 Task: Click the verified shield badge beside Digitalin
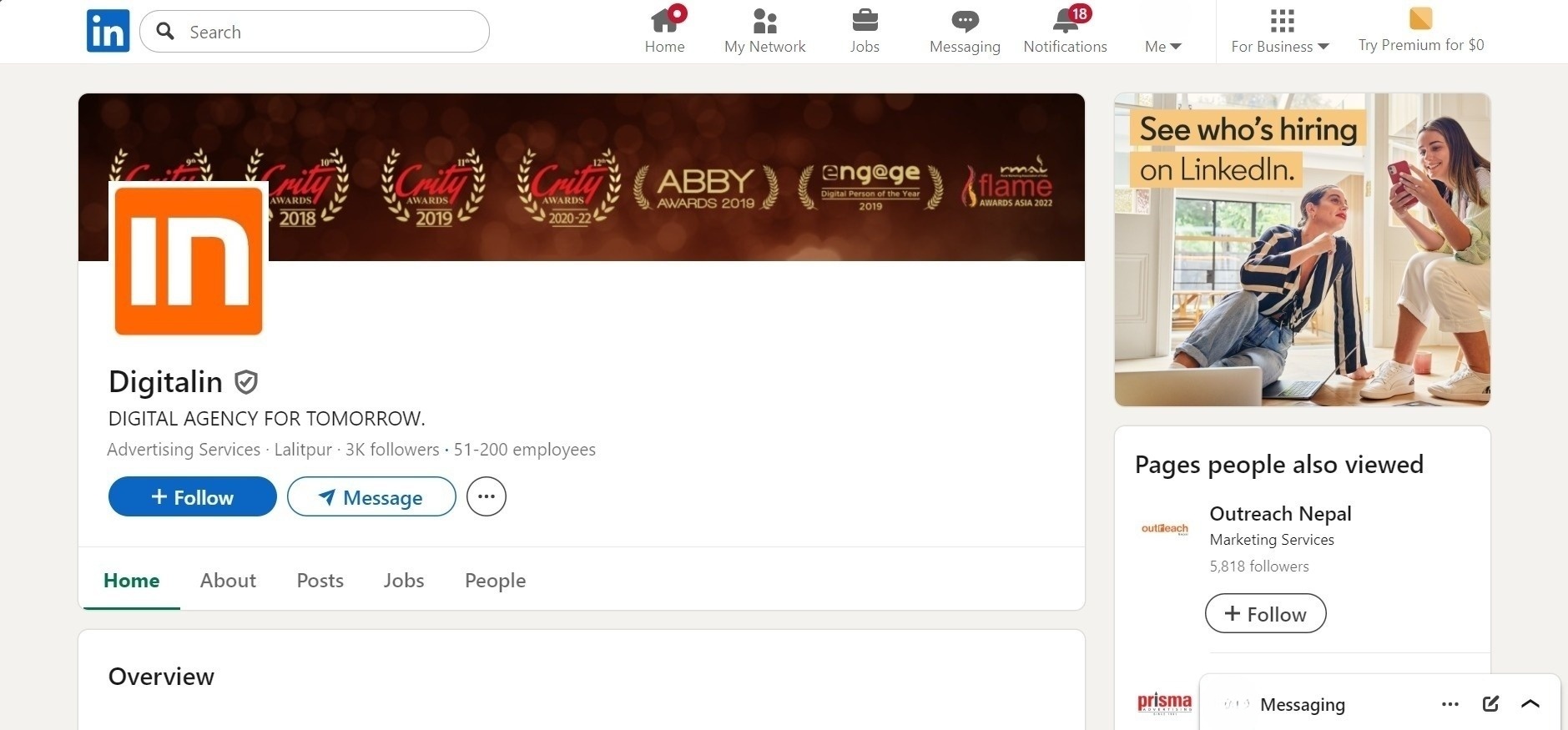coord(245,382)
